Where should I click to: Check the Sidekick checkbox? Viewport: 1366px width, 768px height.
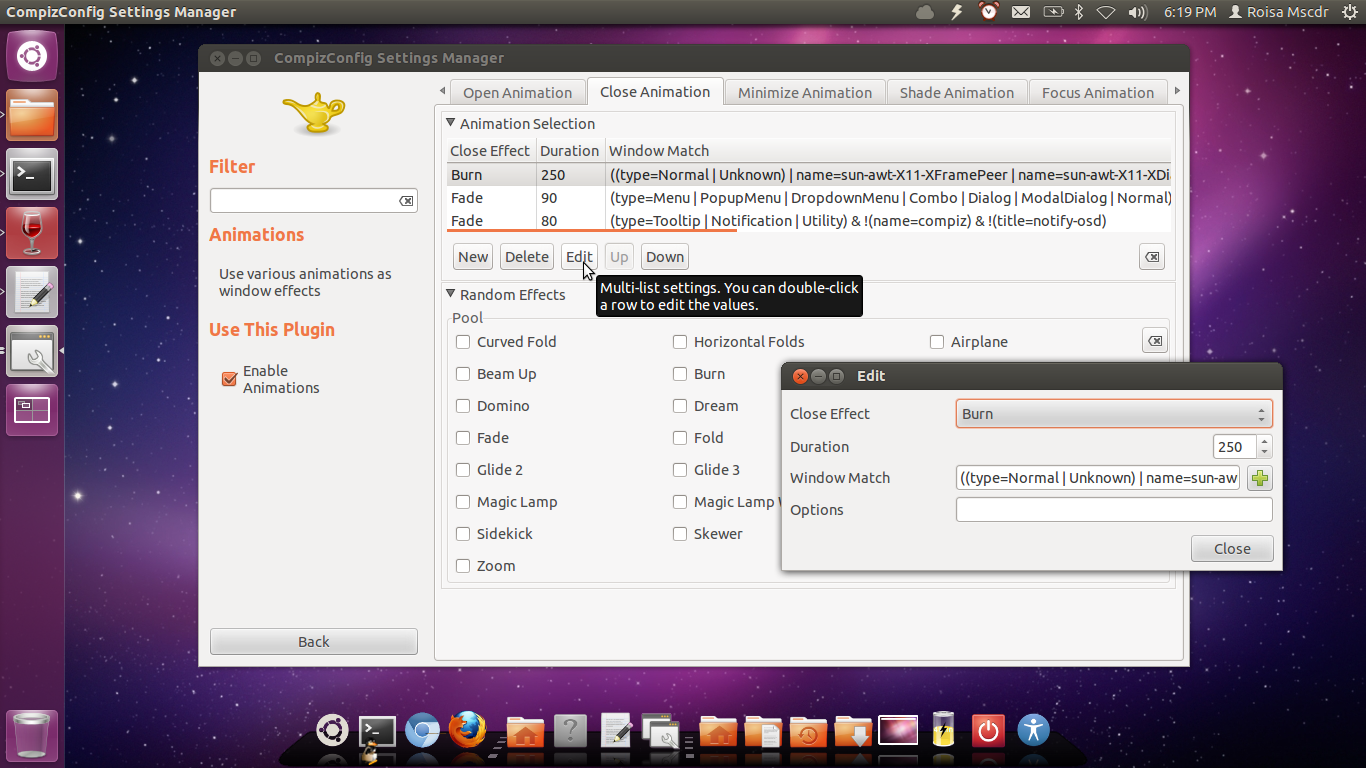click(463, 534)
